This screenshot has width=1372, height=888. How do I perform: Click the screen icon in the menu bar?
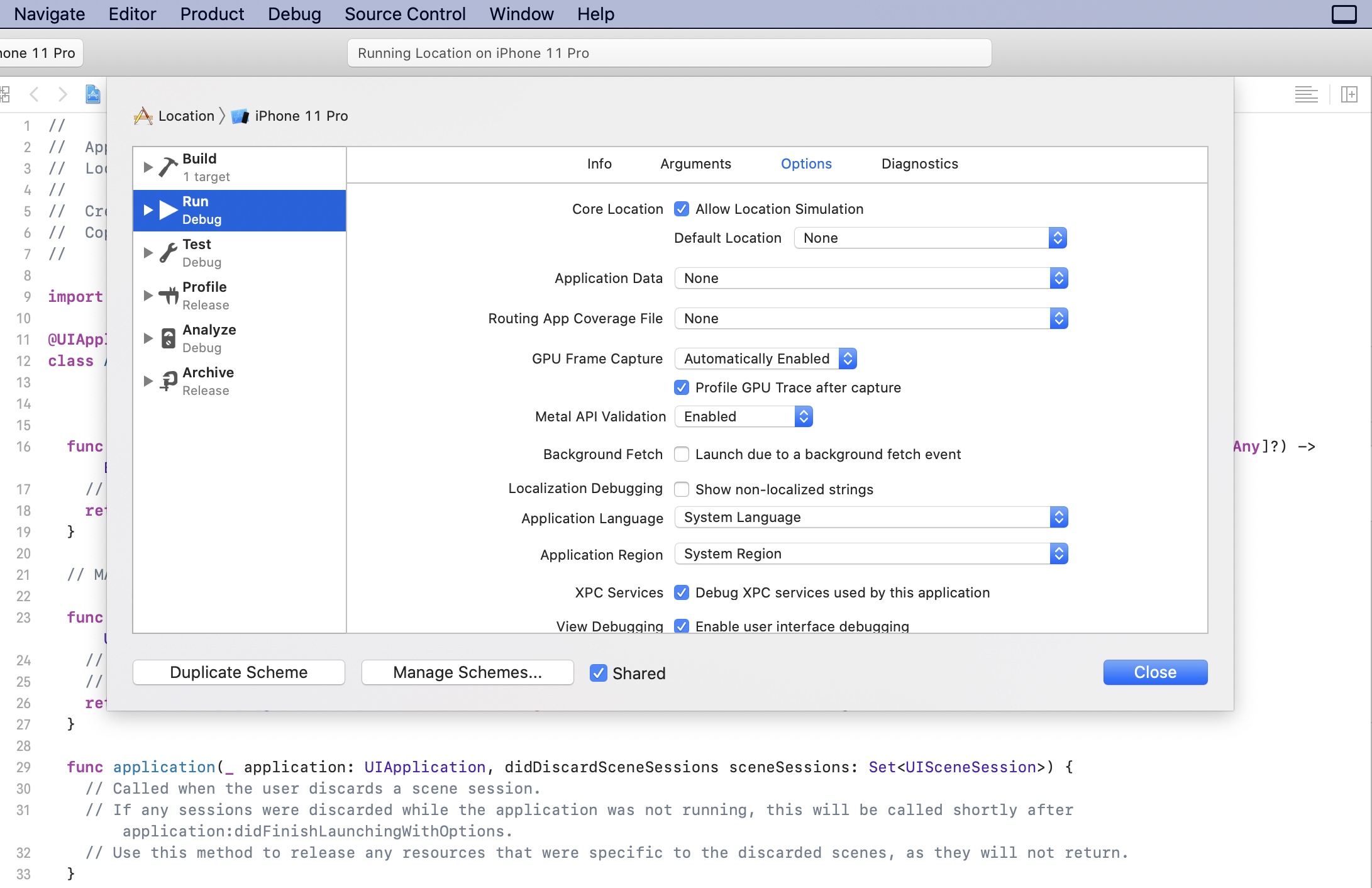click(x=1344, y=14)
